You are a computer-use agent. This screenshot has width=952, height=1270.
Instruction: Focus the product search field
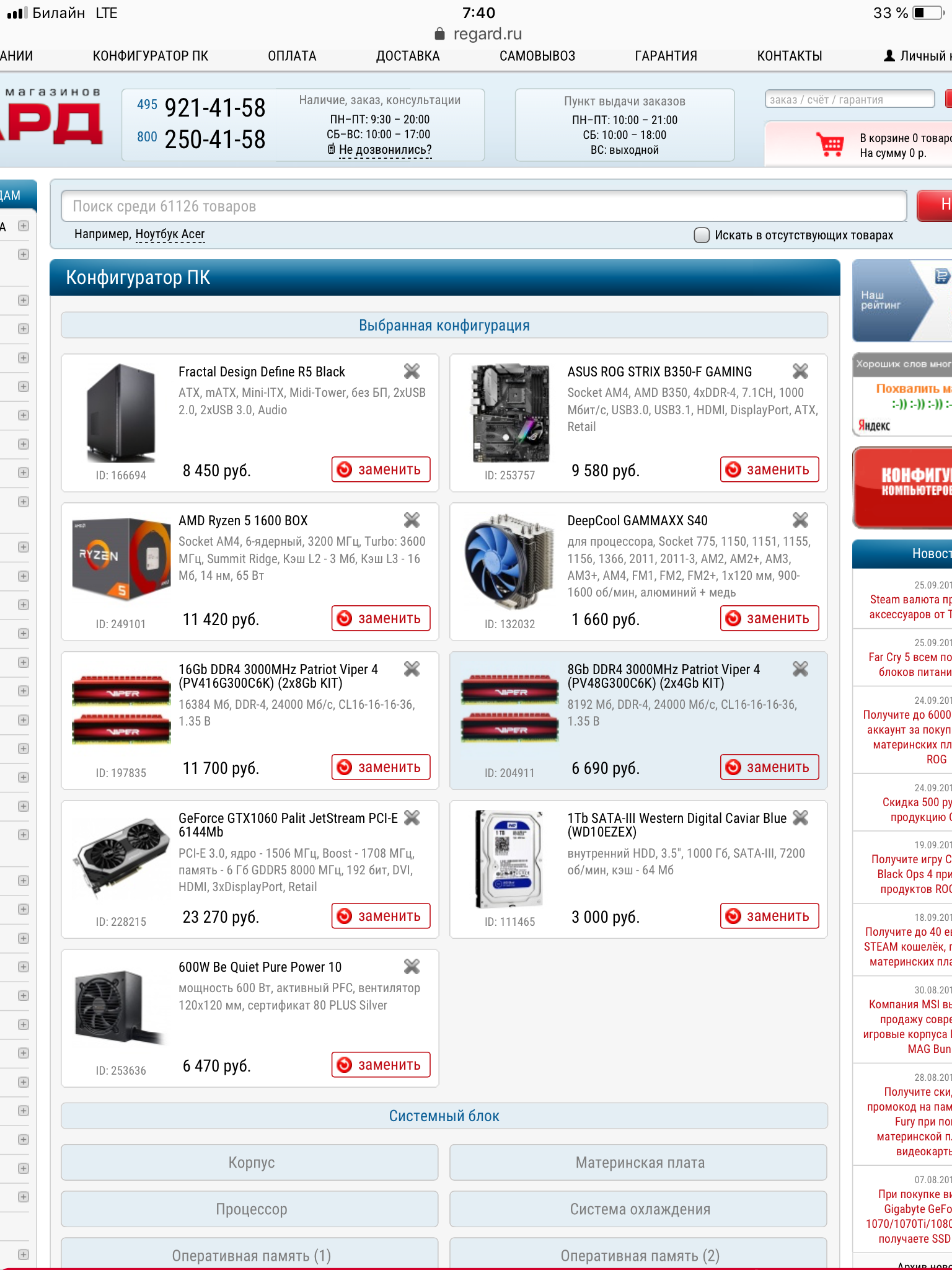pos(483,206)
